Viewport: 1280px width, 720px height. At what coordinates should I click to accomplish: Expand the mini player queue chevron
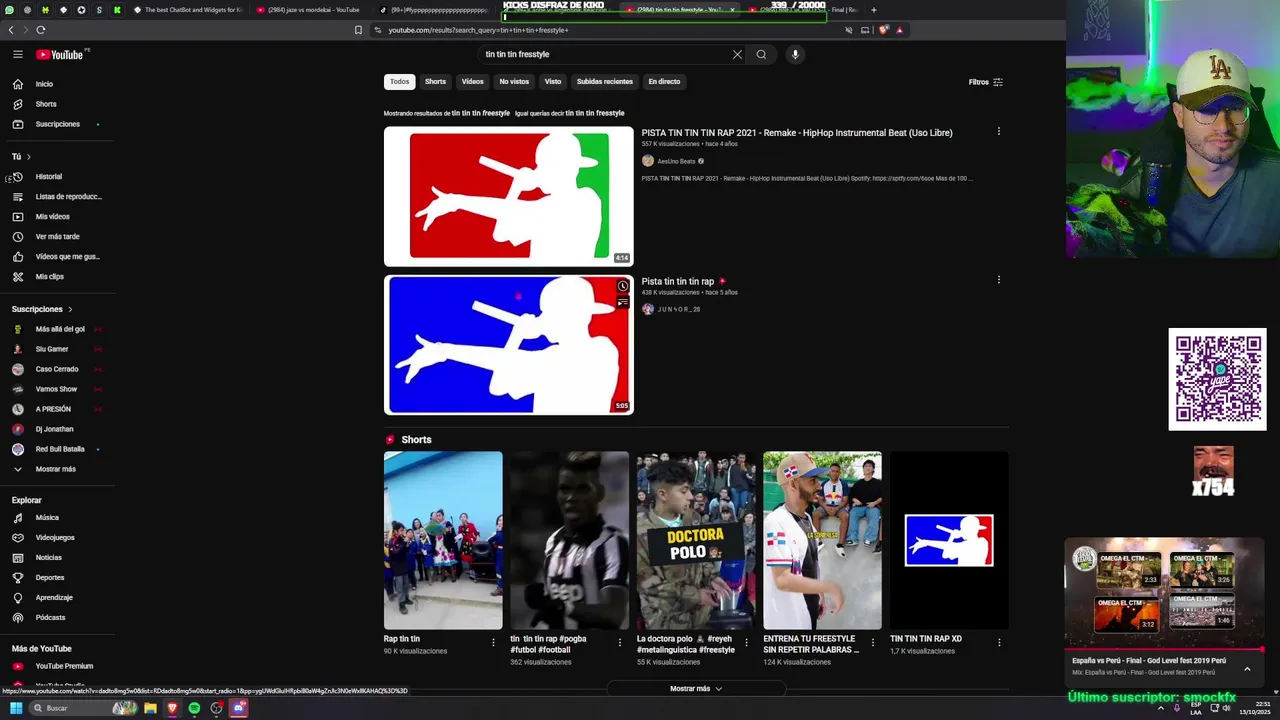pos(1247,669)
